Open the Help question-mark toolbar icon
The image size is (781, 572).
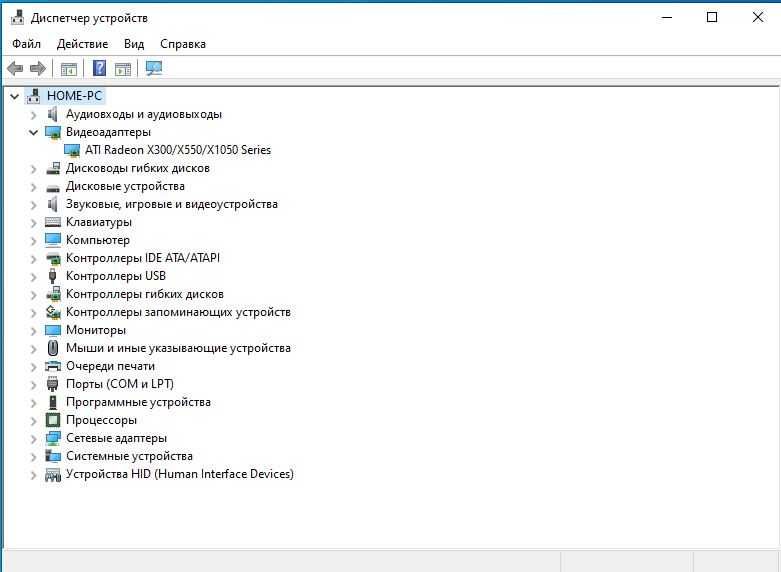100,68
